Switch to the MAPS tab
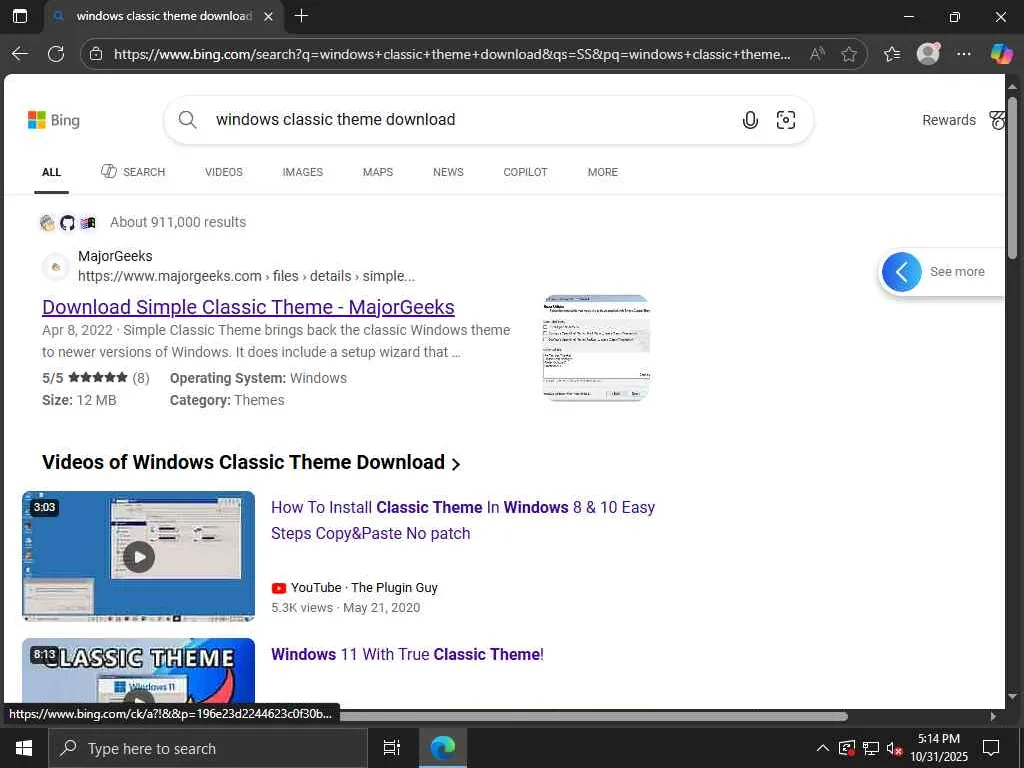Viewport: 1024px width, 768px height. coord(377,172)
